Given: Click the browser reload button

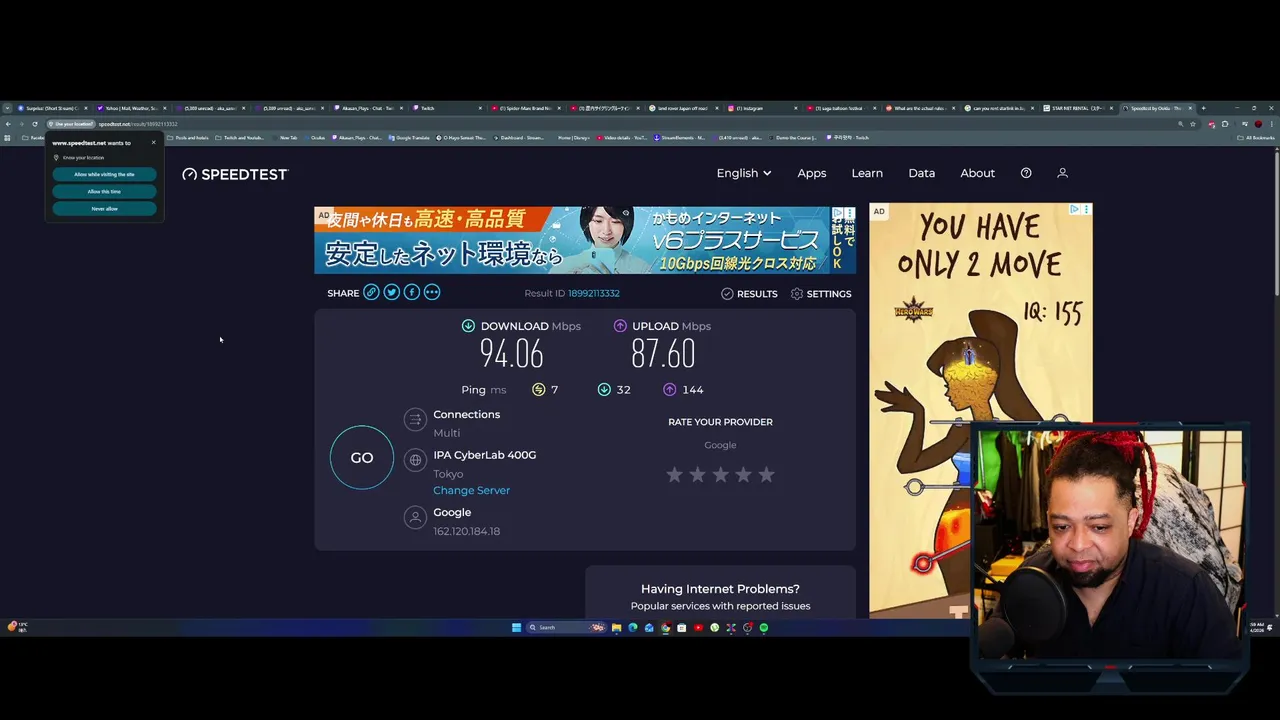Looking at the screenshot, I should click(x=35, y=124).
